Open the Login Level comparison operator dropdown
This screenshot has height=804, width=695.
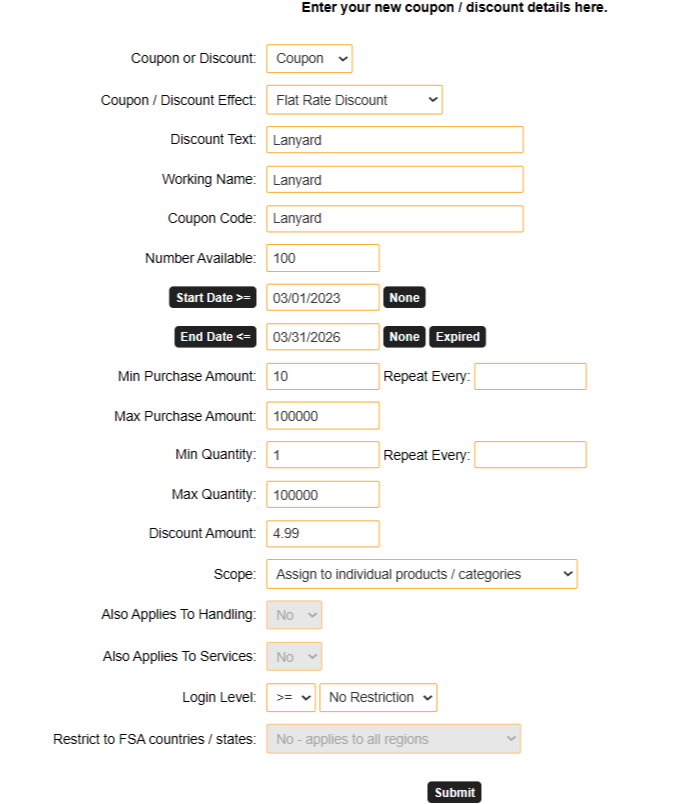(x=290, y=697)
